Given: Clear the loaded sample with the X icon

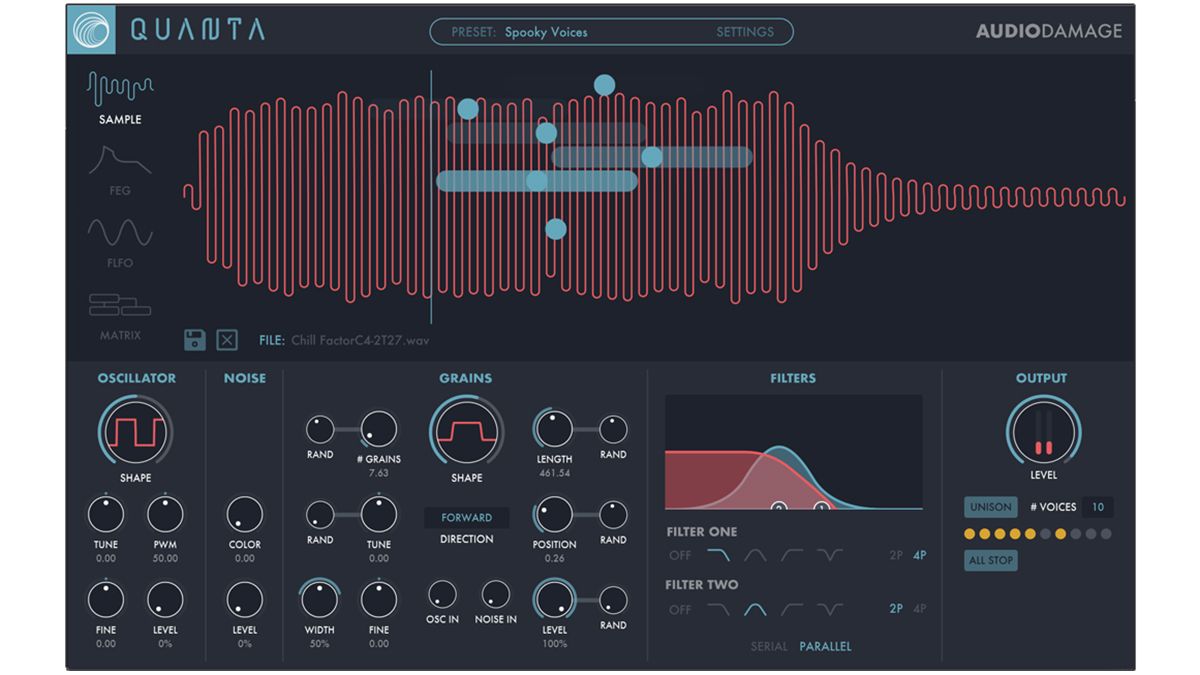Looking at the screenshot, I should (x=226, y=339).
